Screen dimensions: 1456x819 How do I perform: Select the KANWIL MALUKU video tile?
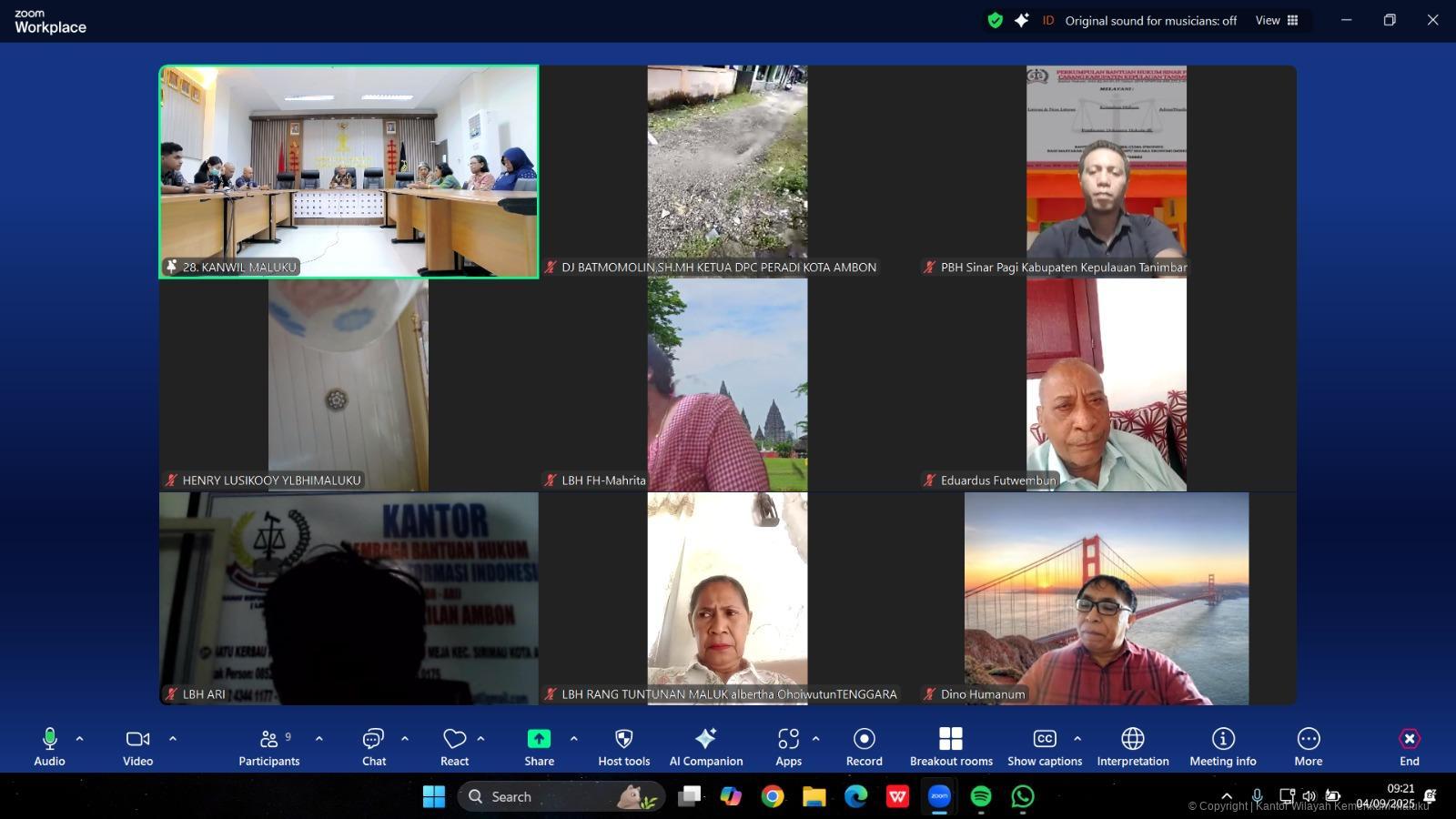(349, 171)
